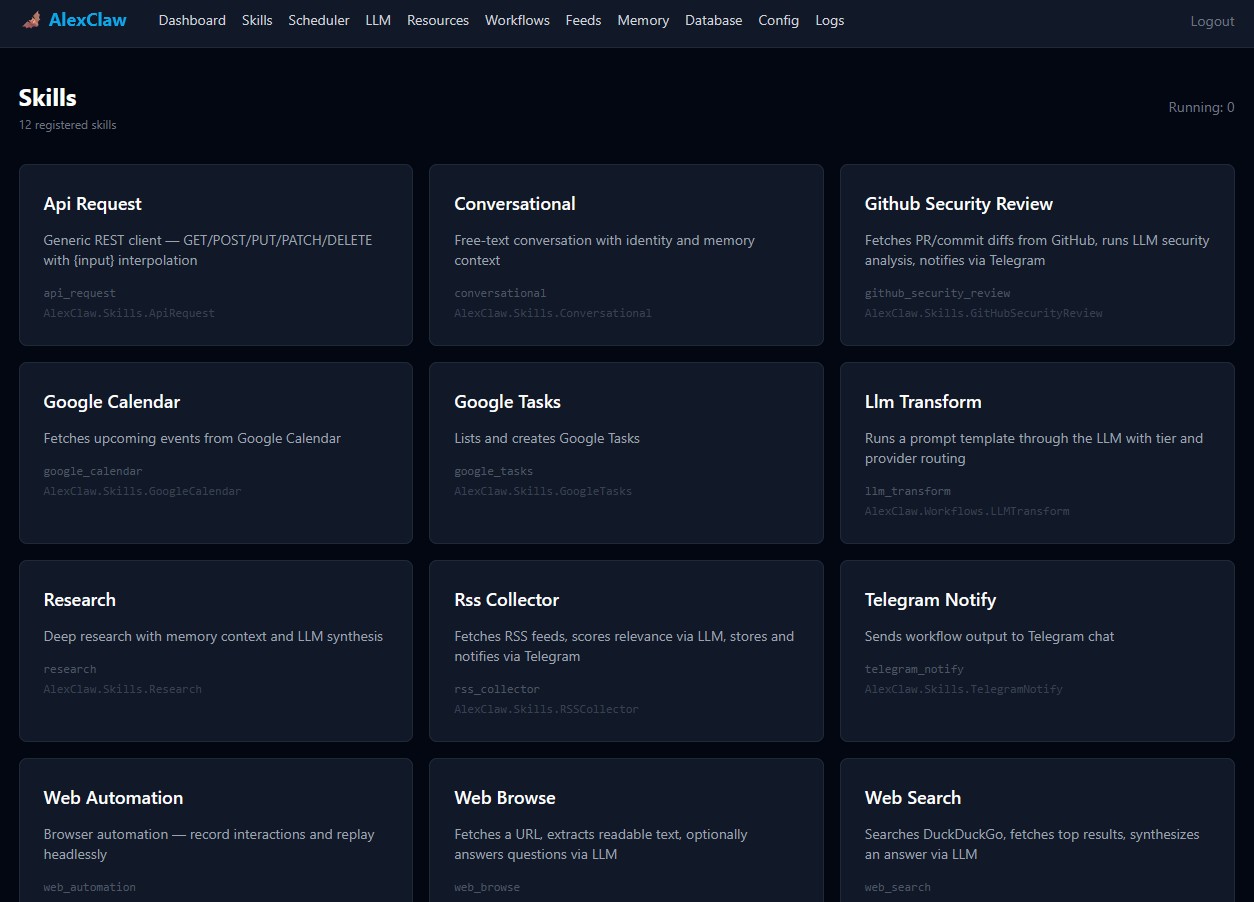Screen dimensions: 1254x902
Task: Select the Api Request skill card title
Action: pos(93,204)
